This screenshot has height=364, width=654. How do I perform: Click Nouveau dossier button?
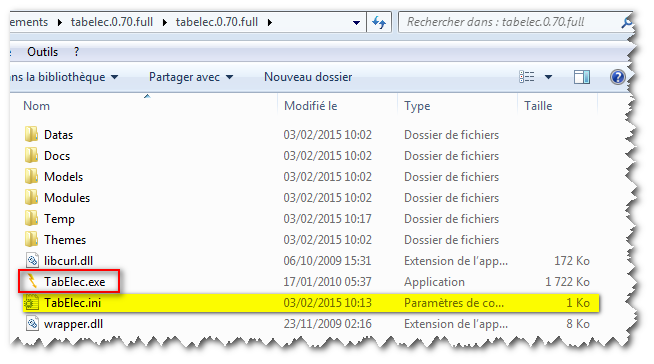point(308,77)
